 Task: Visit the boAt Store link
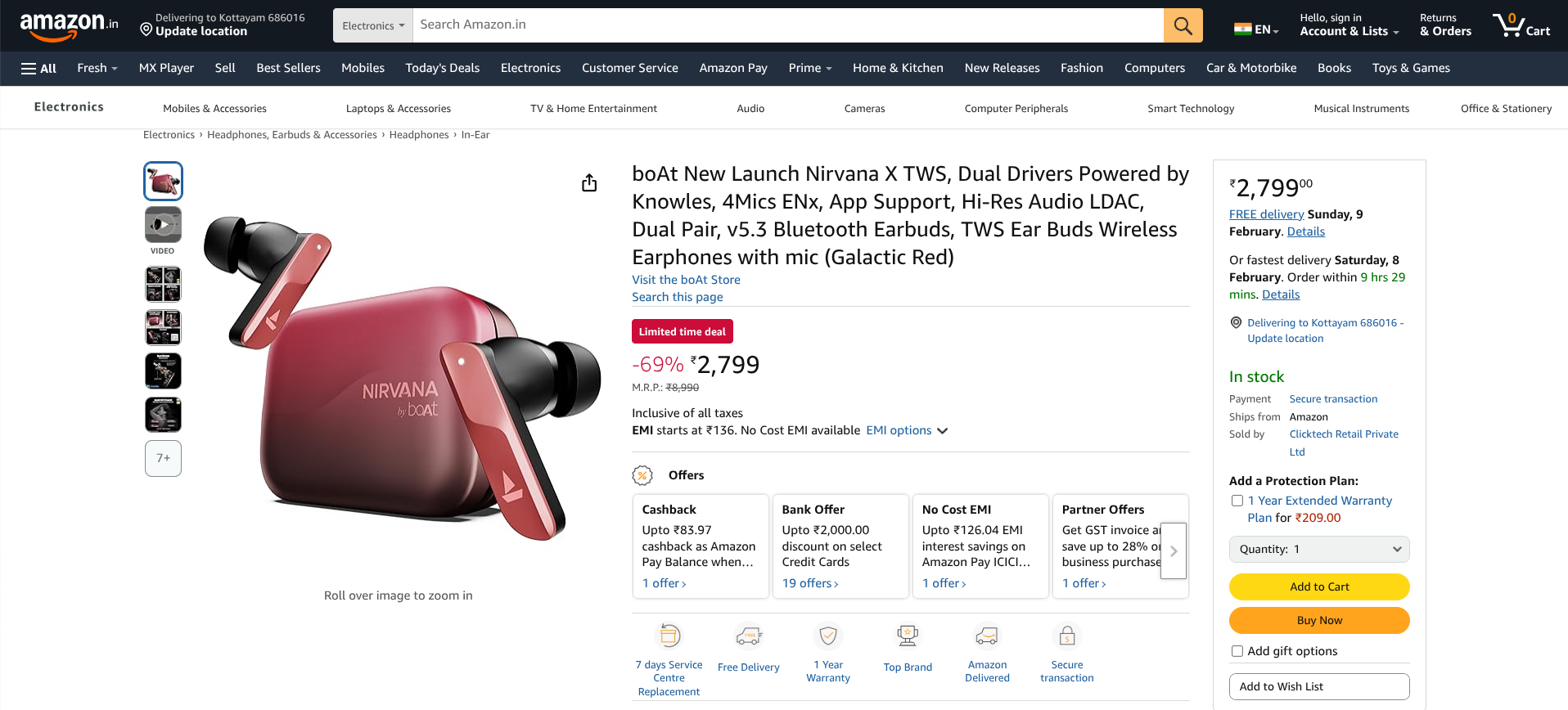[x=686, y=280]
